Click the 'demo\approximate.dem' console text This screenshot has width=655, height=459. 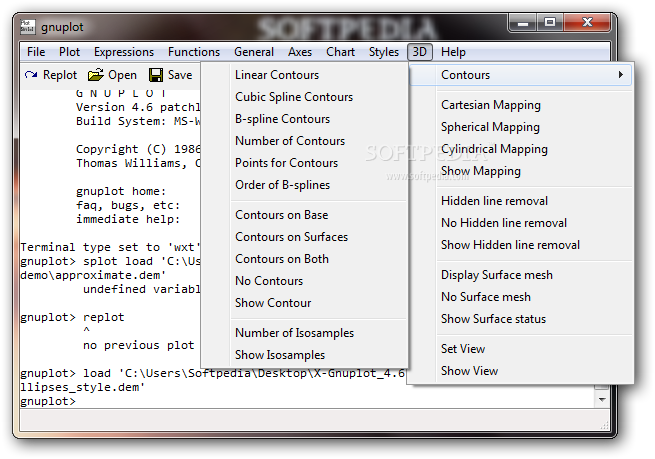click(x=93, y=276)
